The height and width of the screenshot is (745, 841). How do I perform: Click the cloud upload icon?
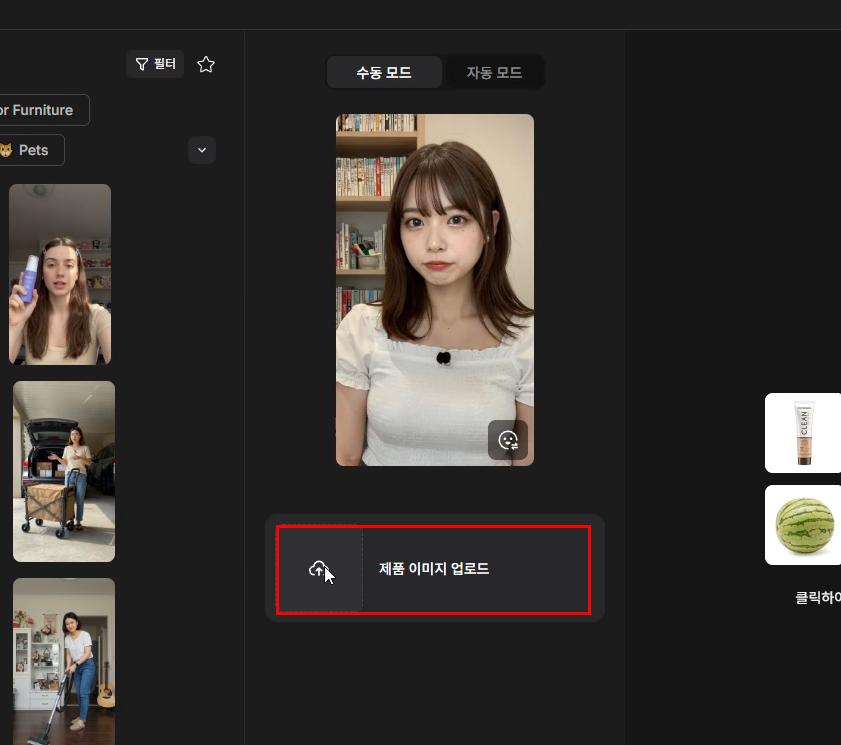[x=318, y=569]
